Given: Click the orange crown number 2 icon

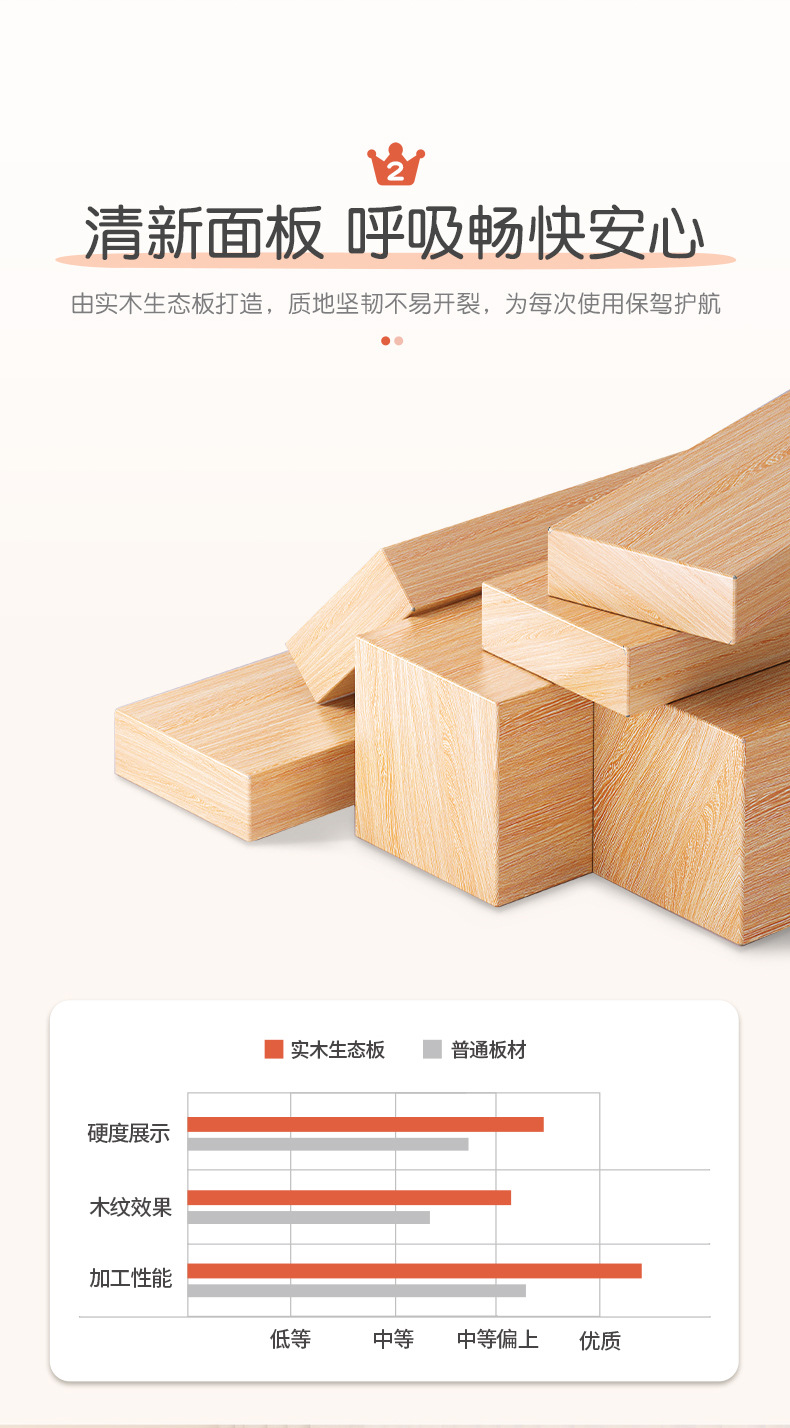Looking at the screenshot, I should (x=396, y=165).
